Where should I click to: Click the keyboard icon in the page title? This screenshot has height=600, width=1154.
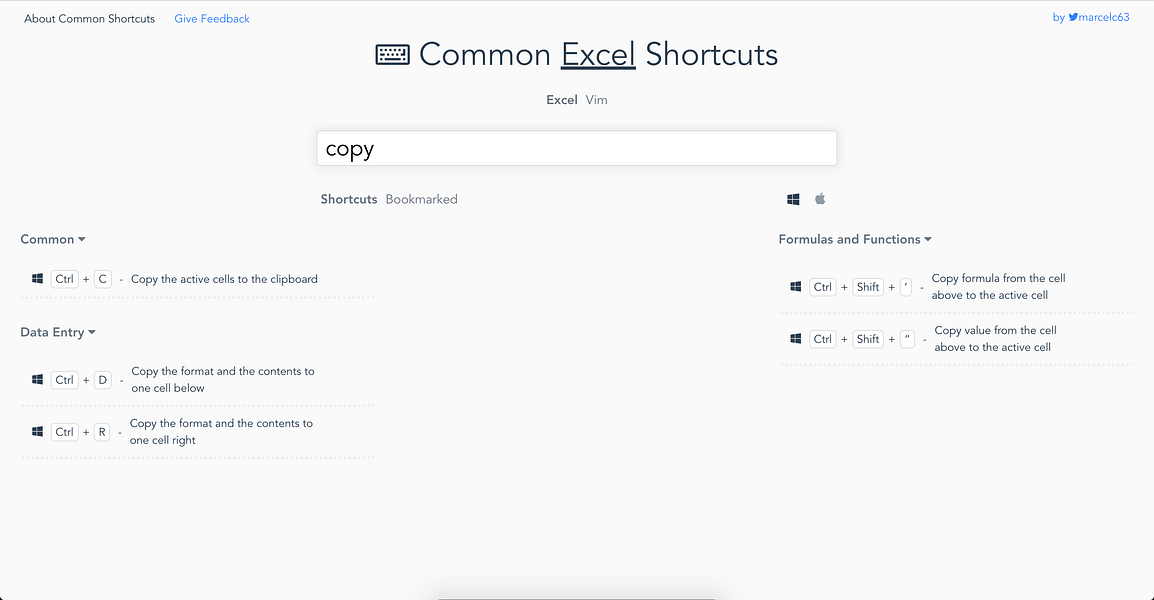[x=392, y=54]
